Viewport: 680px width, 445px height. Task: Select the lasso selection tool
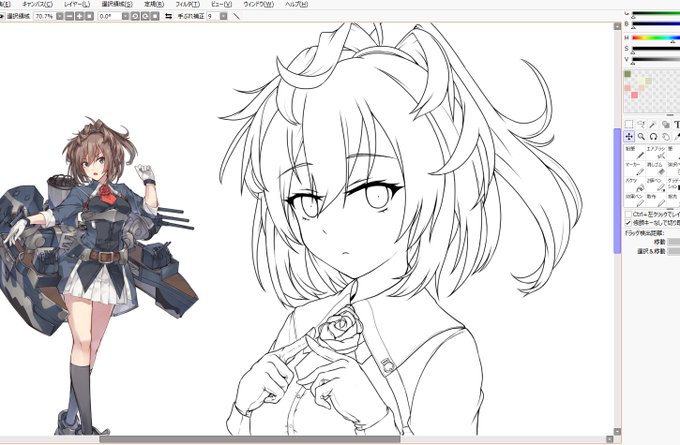[x=641, y=125]
